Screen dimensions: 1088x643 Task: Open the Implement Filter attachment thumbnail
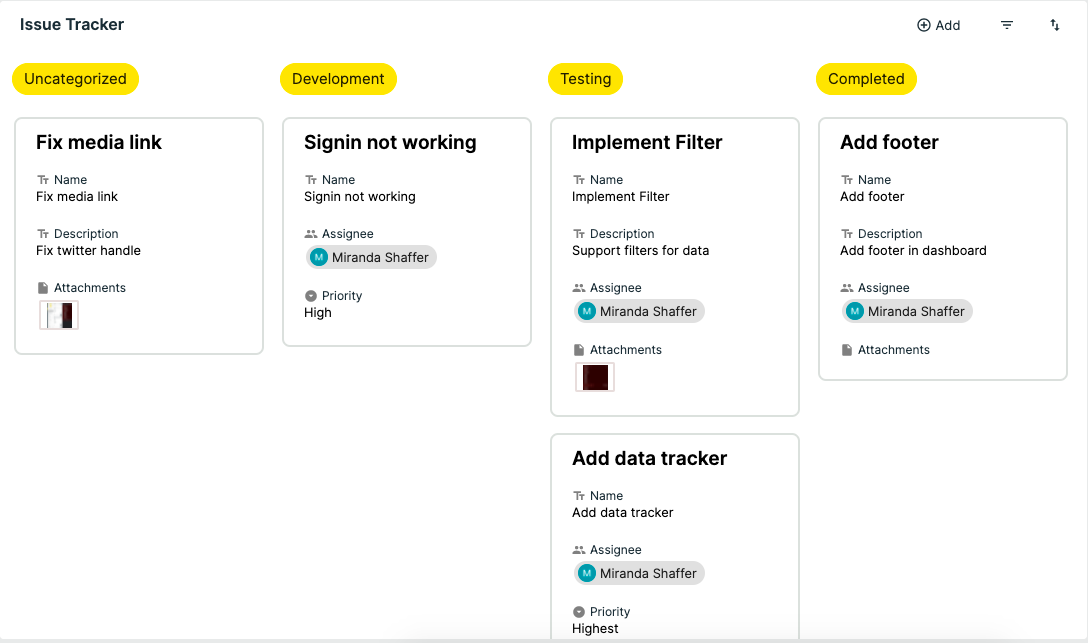[595, 377]
